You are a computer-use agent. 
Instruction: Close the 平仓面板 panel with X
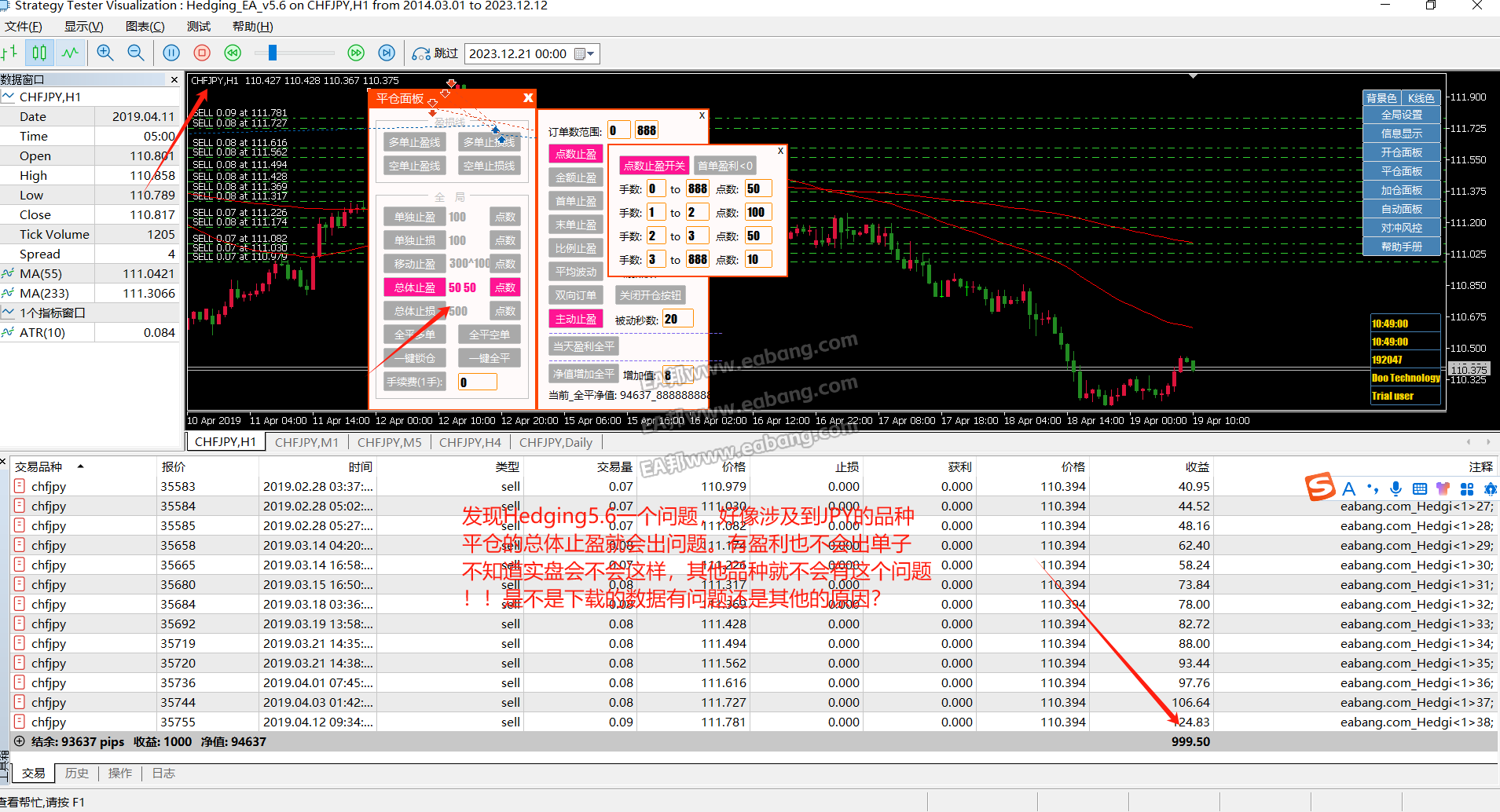tap(528, 98)
